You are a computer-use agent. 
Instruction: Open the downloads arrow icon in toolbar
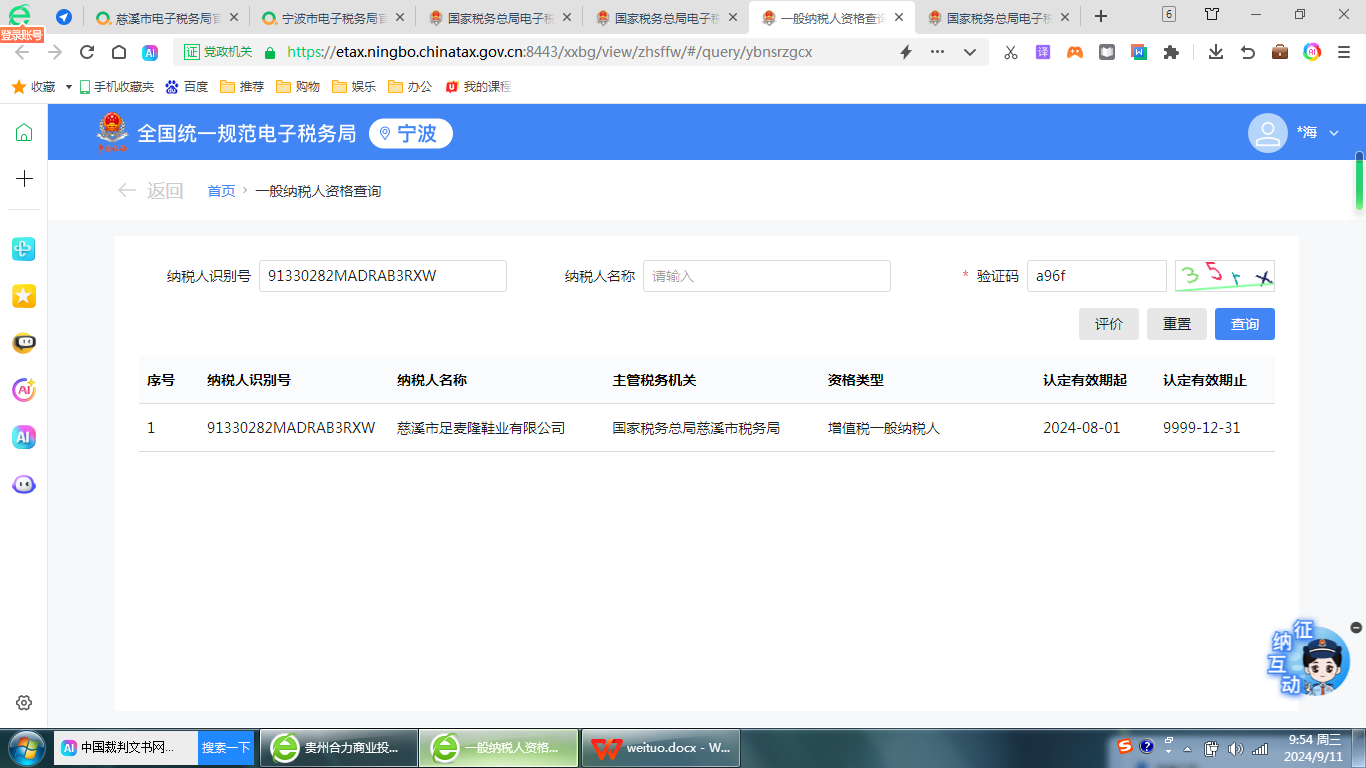pos(1215,52)
